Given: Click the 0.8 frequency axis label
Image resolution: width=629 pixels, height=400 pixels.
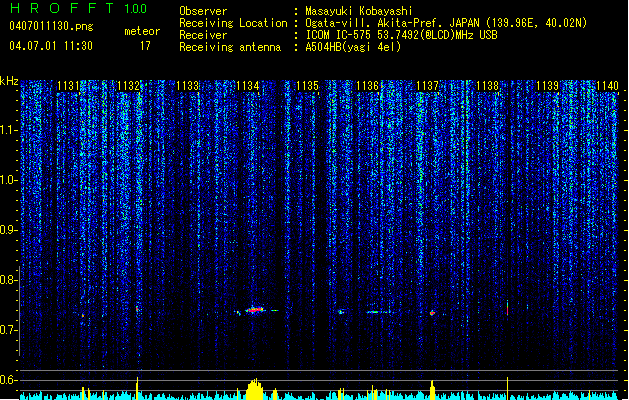Looking at the screenshot, I should coord(9,280).
